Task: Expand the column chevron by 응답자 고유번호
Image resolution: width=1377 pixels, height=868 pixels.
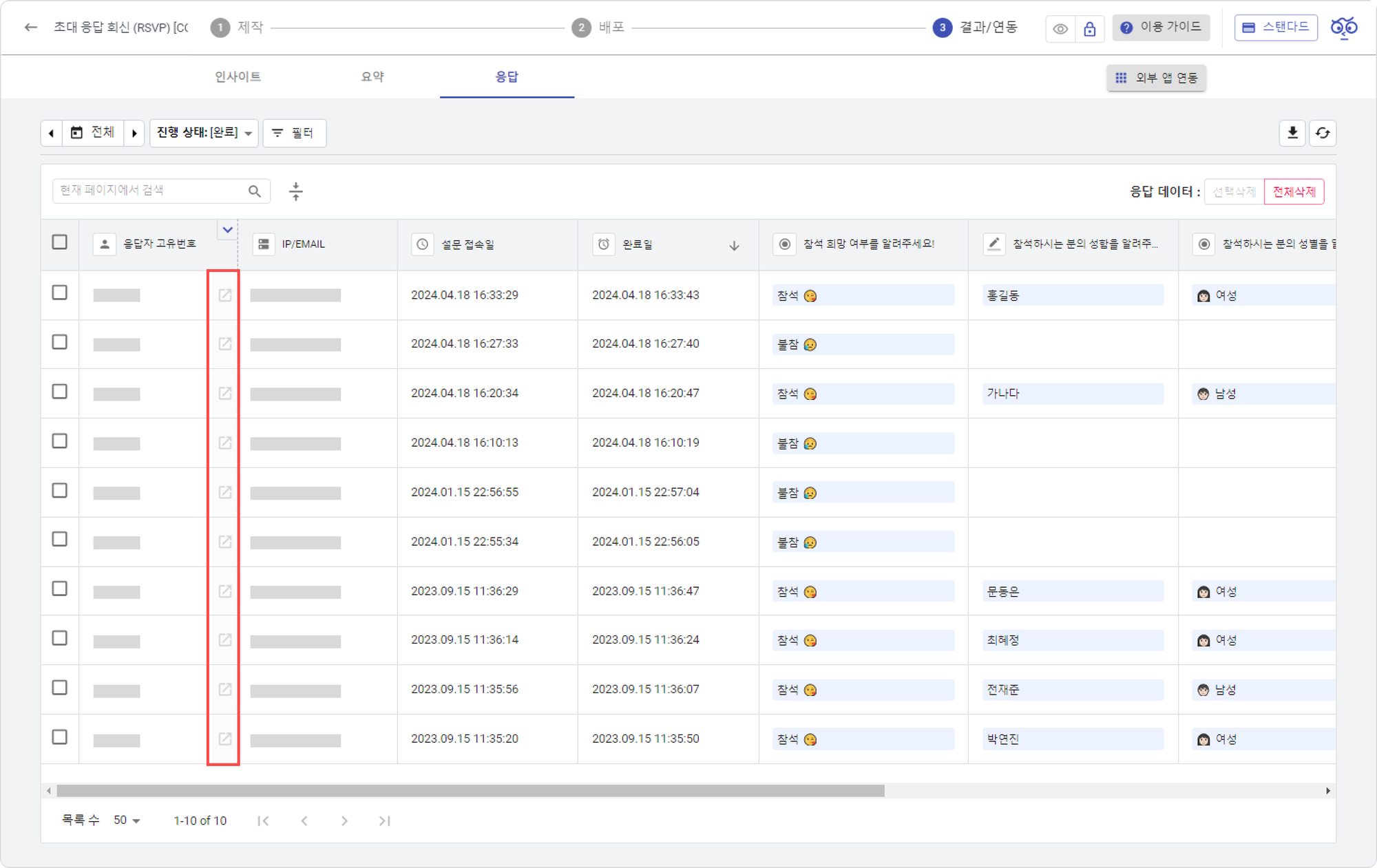Action: (227, 230)
